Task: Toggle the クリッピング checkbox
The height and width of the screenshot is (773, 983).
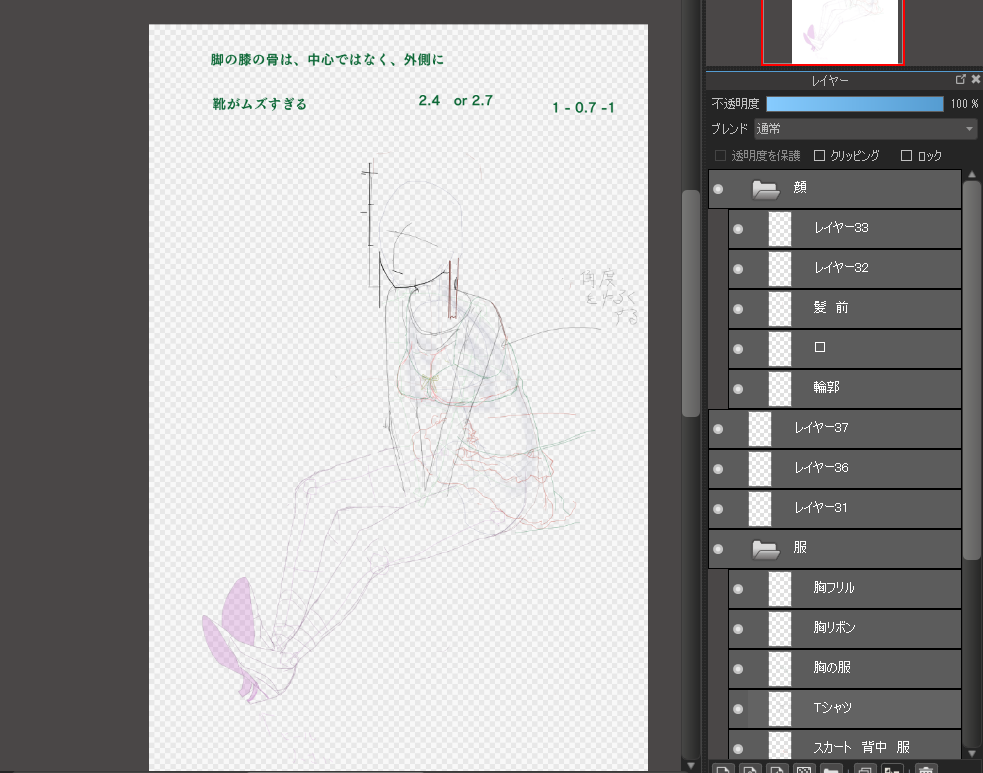Action: click(x=819, y=155)
